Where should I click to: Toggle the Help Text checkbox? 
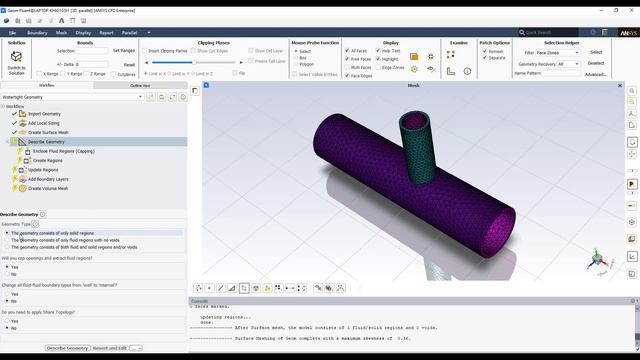click(x=378, y=51)
